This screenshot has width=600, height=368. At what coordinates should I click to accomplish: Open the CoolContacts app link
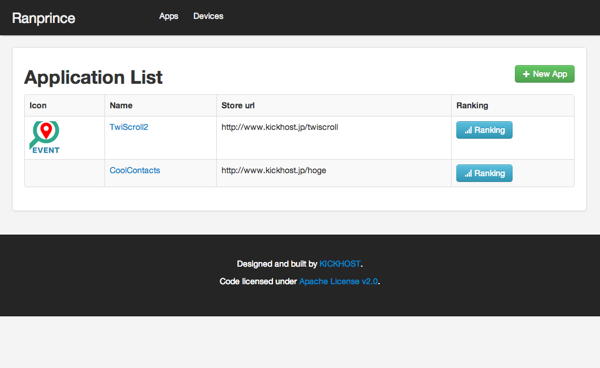click(x=135, y=170)
